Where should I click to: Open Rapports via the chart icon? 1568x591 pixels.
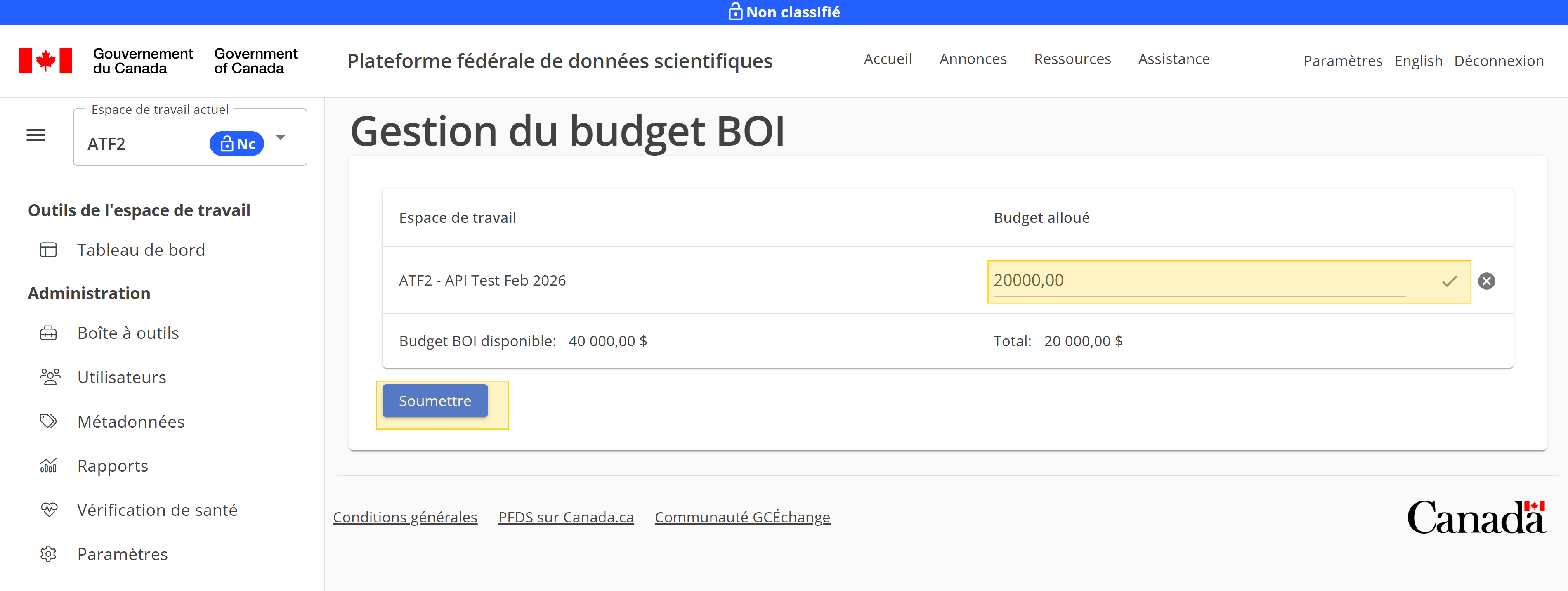[x=48, y=465]
